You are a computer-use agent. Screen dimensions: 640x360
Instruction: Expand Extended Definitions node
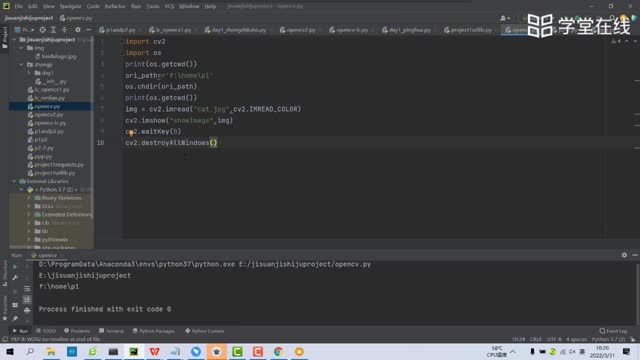(x=29, y=215)
